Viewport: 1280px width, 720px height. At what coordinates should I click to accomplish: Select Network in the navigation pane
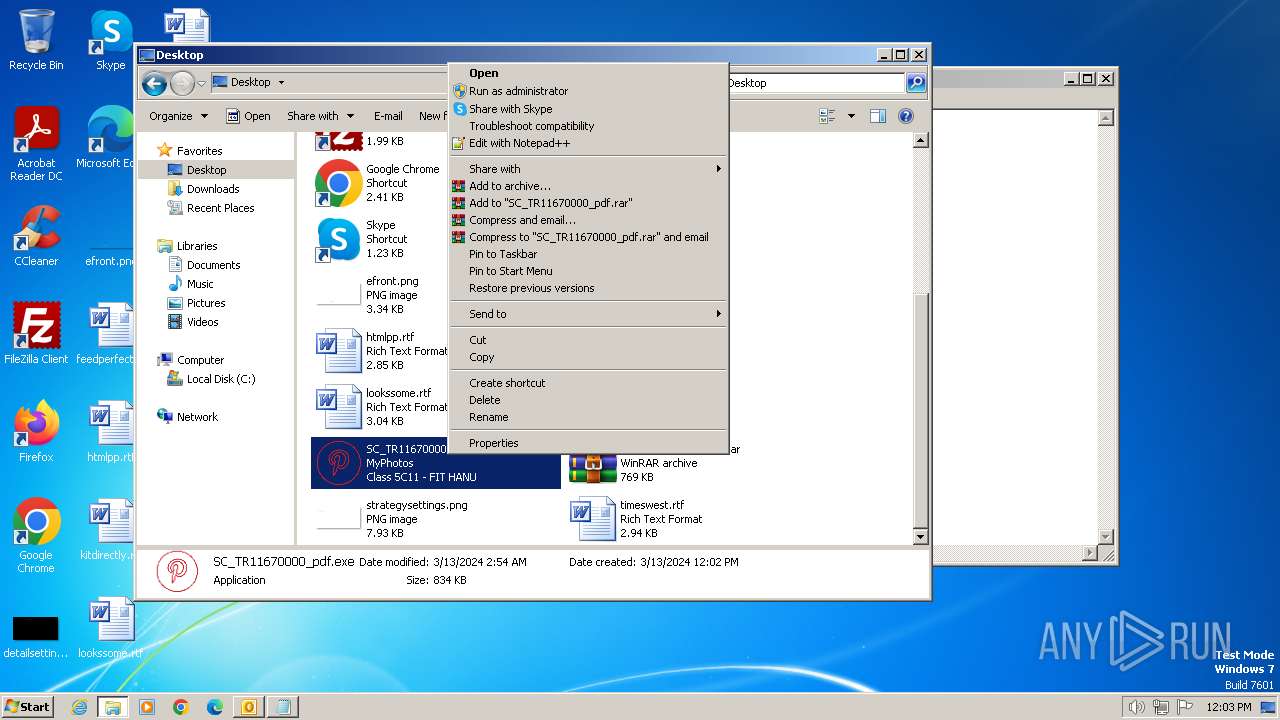click(x=187, y=417)
